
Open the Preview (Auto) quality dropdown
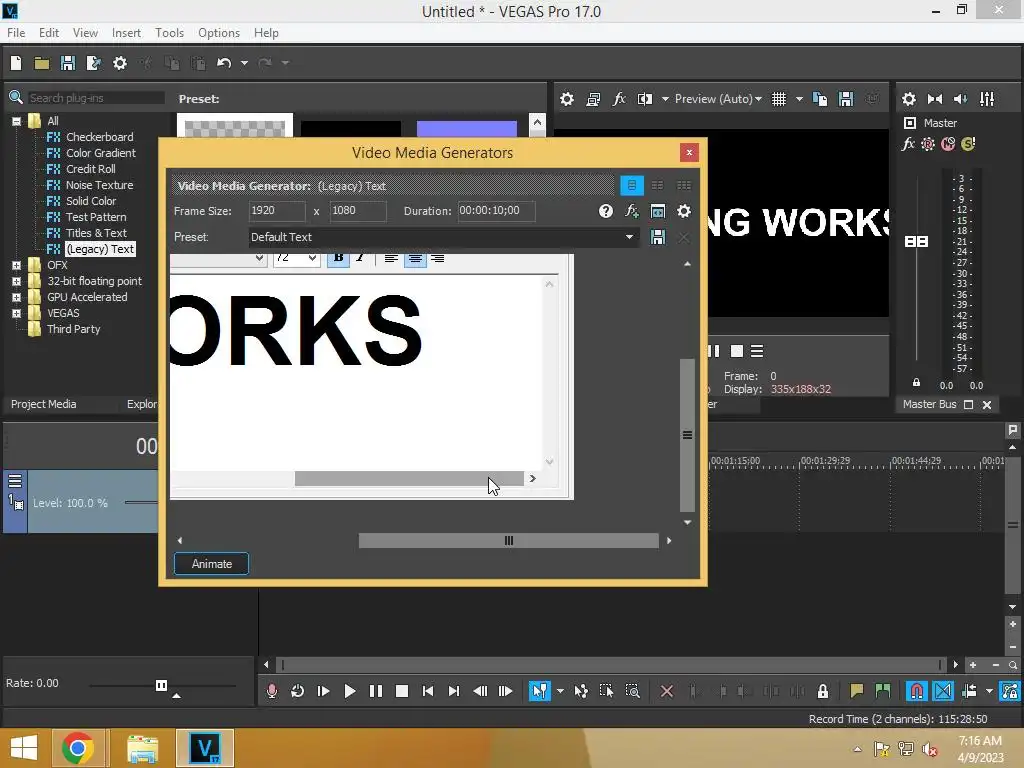[718, 99]
